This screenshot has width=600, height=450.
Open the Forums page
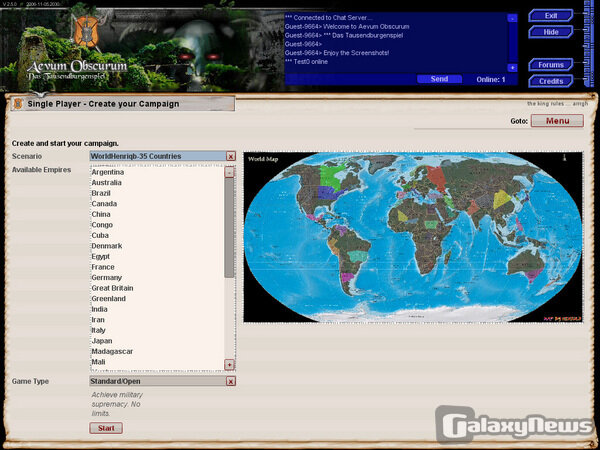[551, 65]
